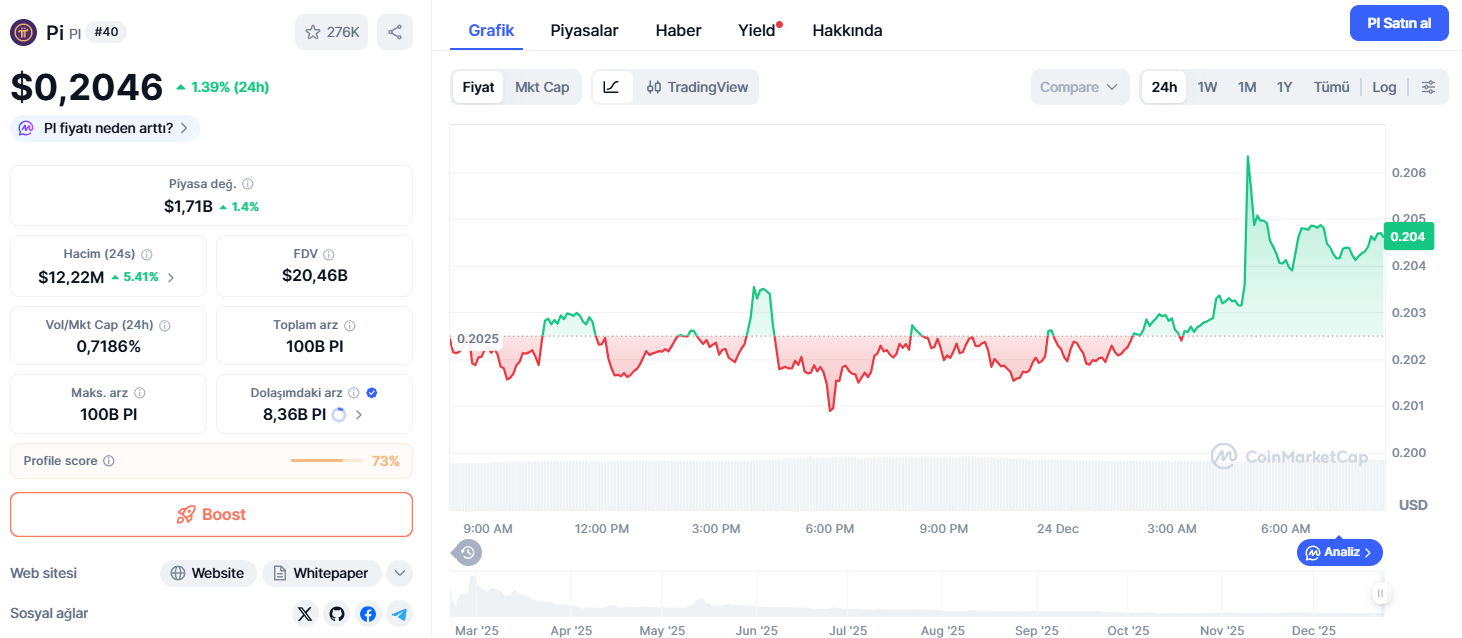The image size is (1462, 638).
Task: Open the Analiz button
Action: (x=1340, y=552)
